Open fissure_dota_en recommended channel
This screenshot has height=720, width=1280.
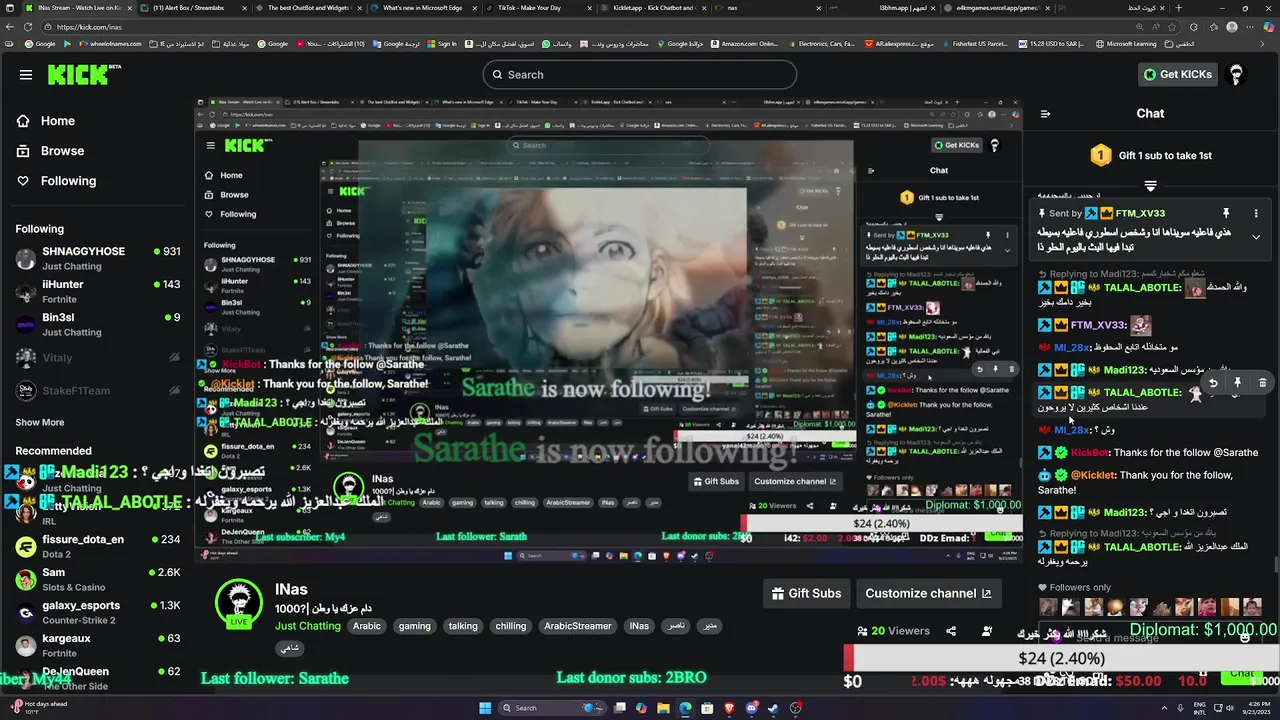97,546
